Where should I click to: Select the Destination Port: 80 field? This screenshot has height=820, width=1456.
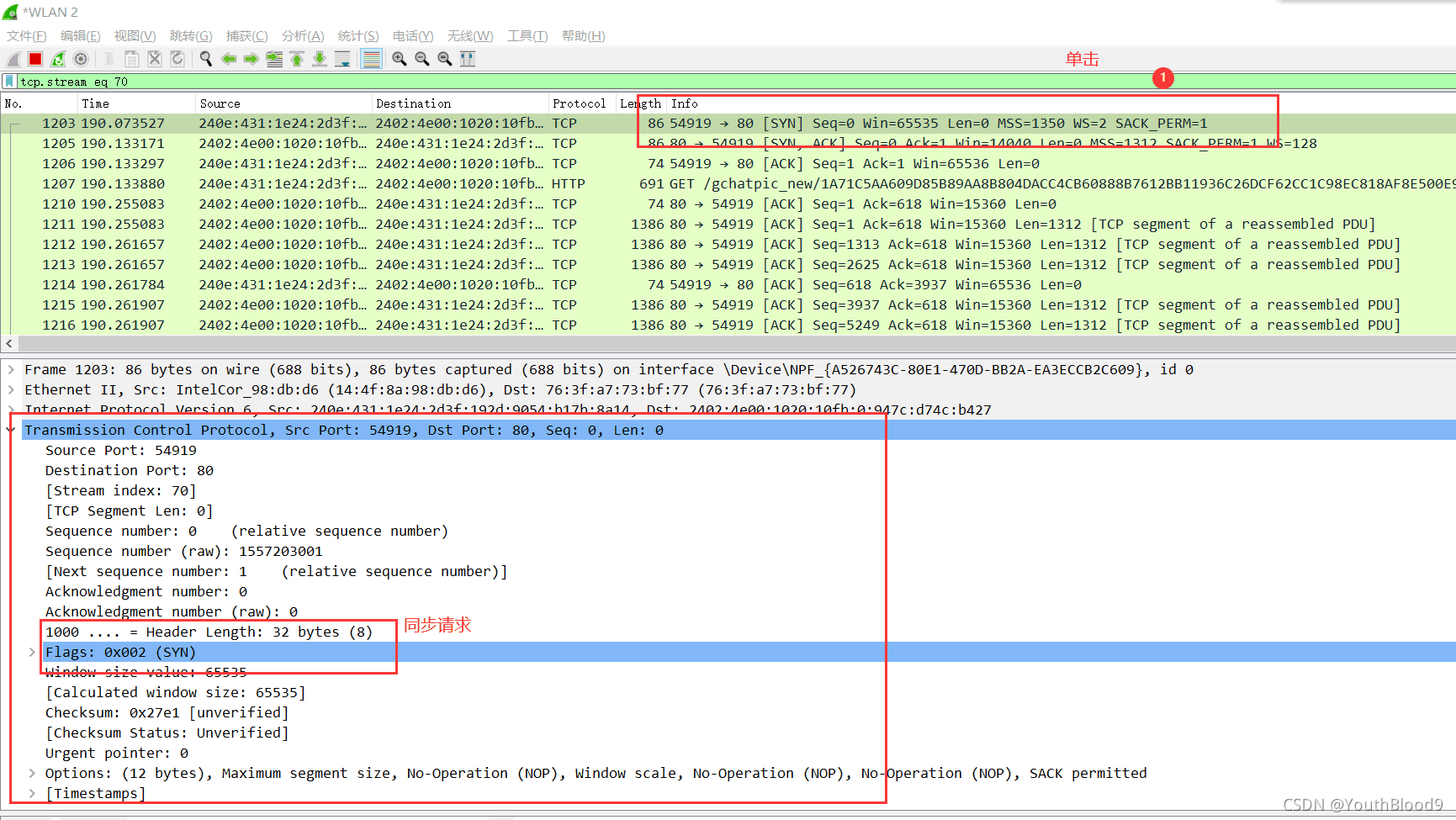coord(130,470)
